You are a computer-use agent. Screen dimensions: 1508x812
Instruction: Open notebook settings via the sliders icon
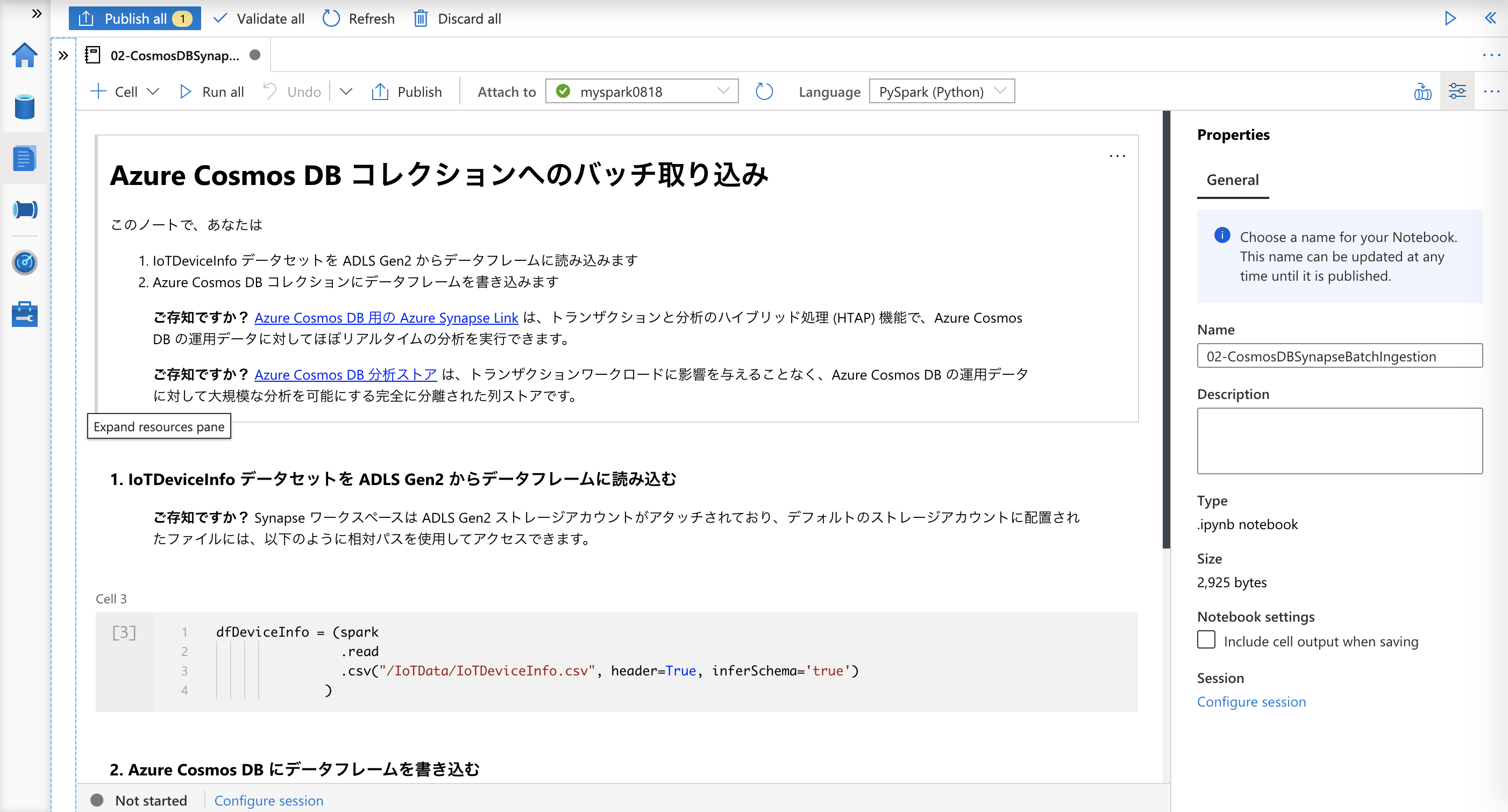pyautogui.click(x=1457, y=91)
